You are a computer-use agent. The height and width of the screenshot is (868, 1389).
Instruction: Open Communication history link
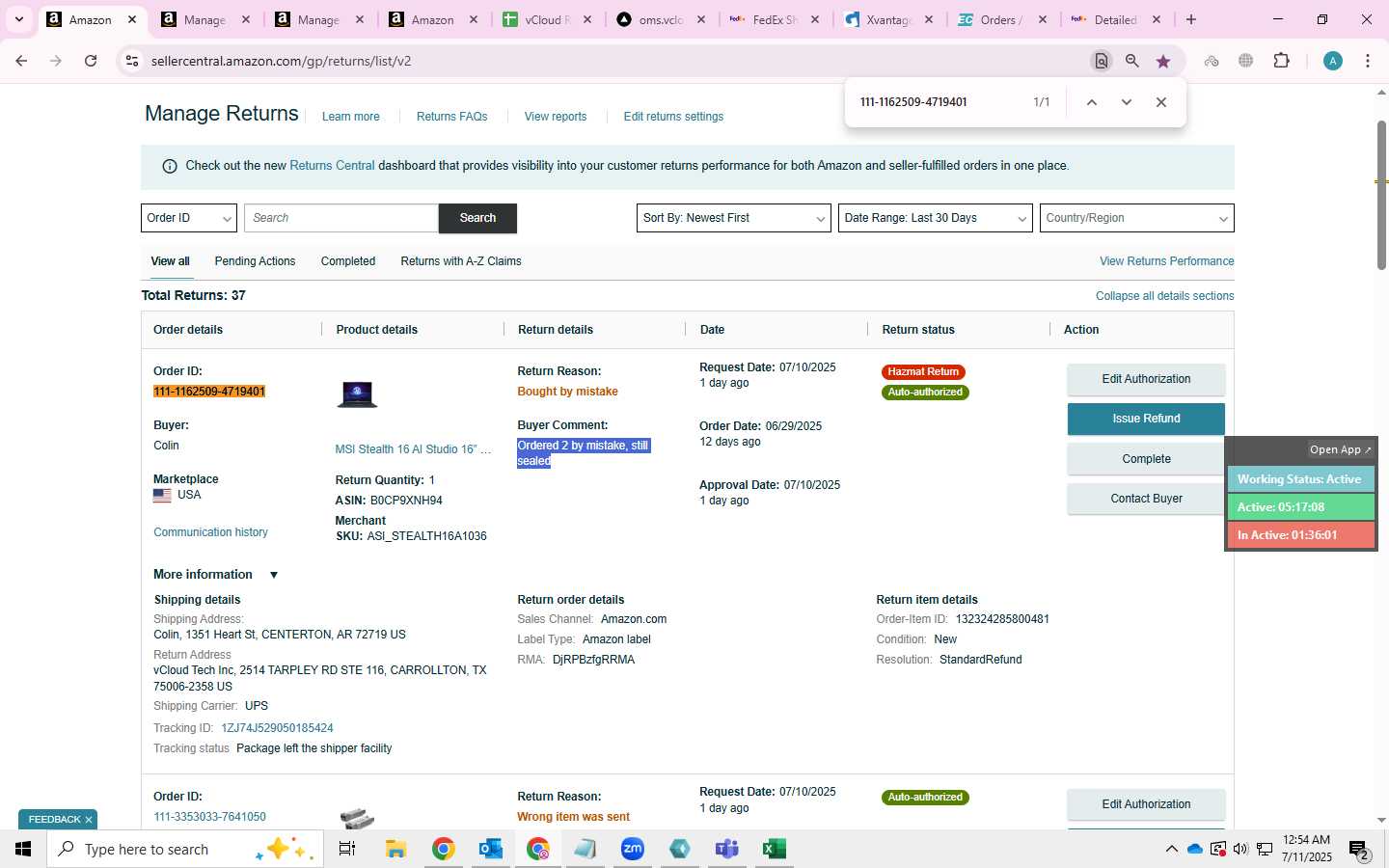(x=210, y=532)
